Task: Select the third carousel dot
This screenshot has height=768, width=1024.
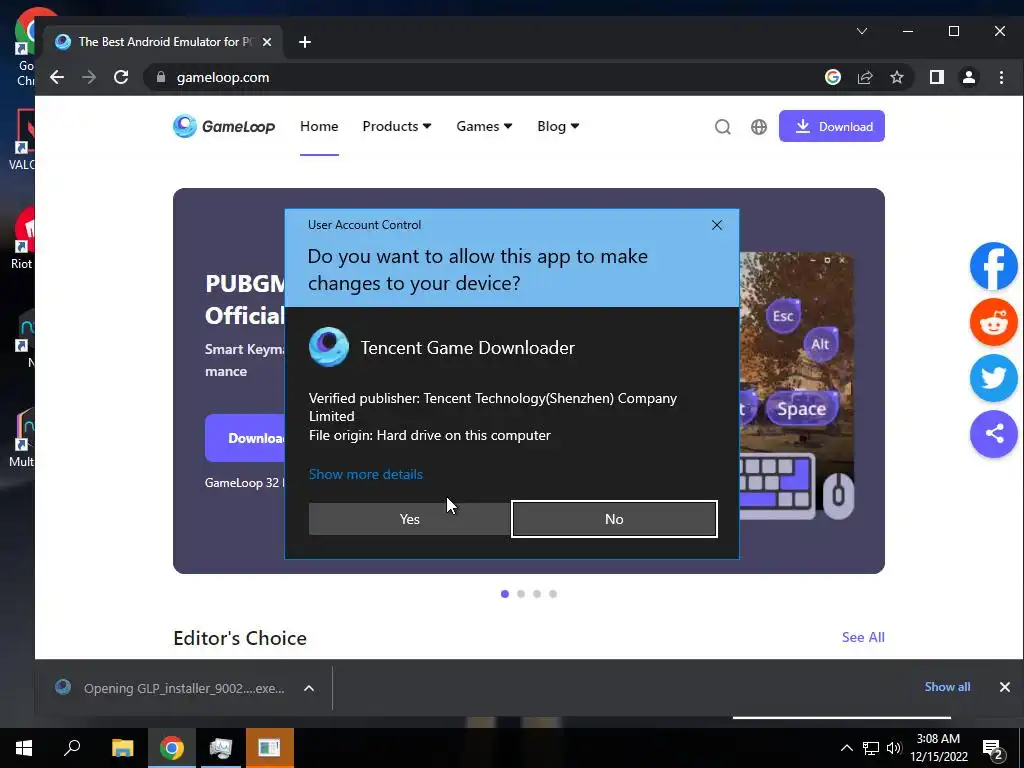Action: point(537,594)
